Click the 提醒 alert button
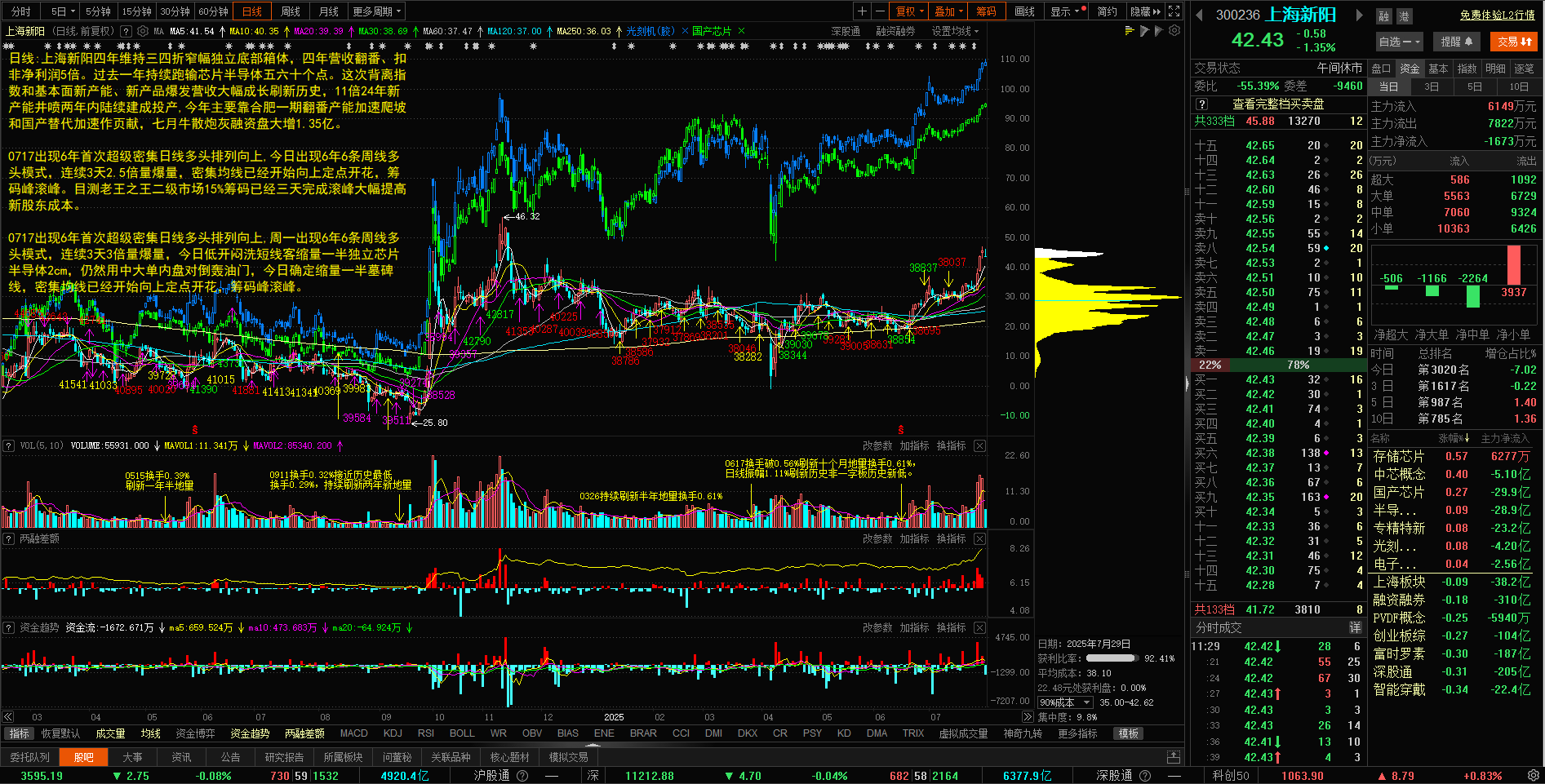 click(x=1457, y=42)
